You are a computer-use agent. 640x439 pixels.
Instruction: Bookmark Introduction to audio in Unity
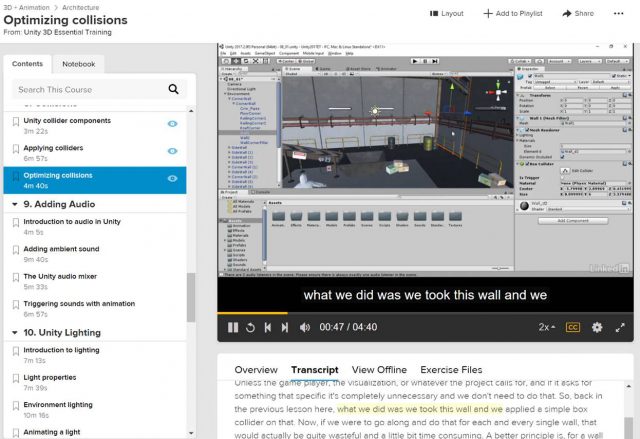[x=16, y=222]
